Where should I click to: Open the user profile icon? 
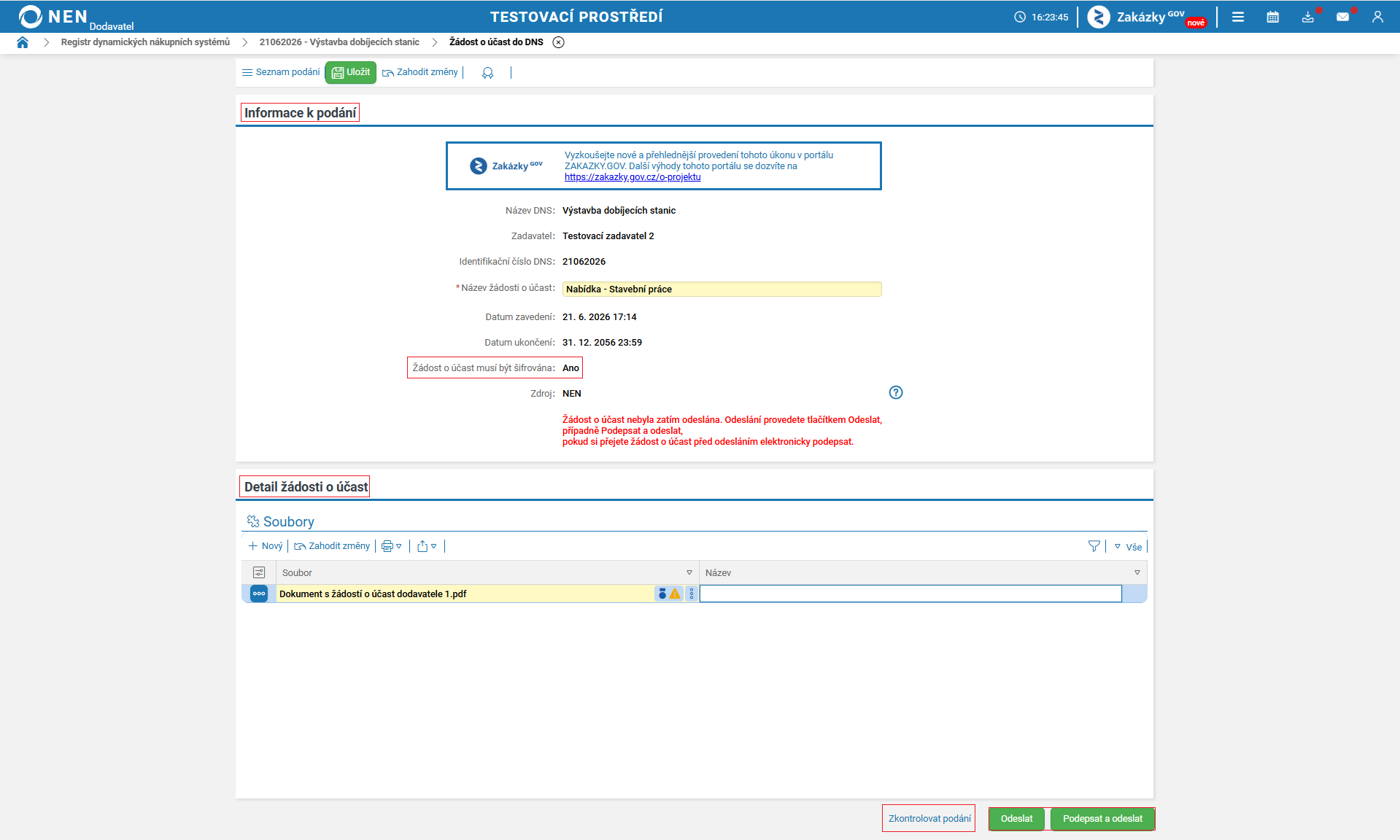click(x=1377, y=17)
